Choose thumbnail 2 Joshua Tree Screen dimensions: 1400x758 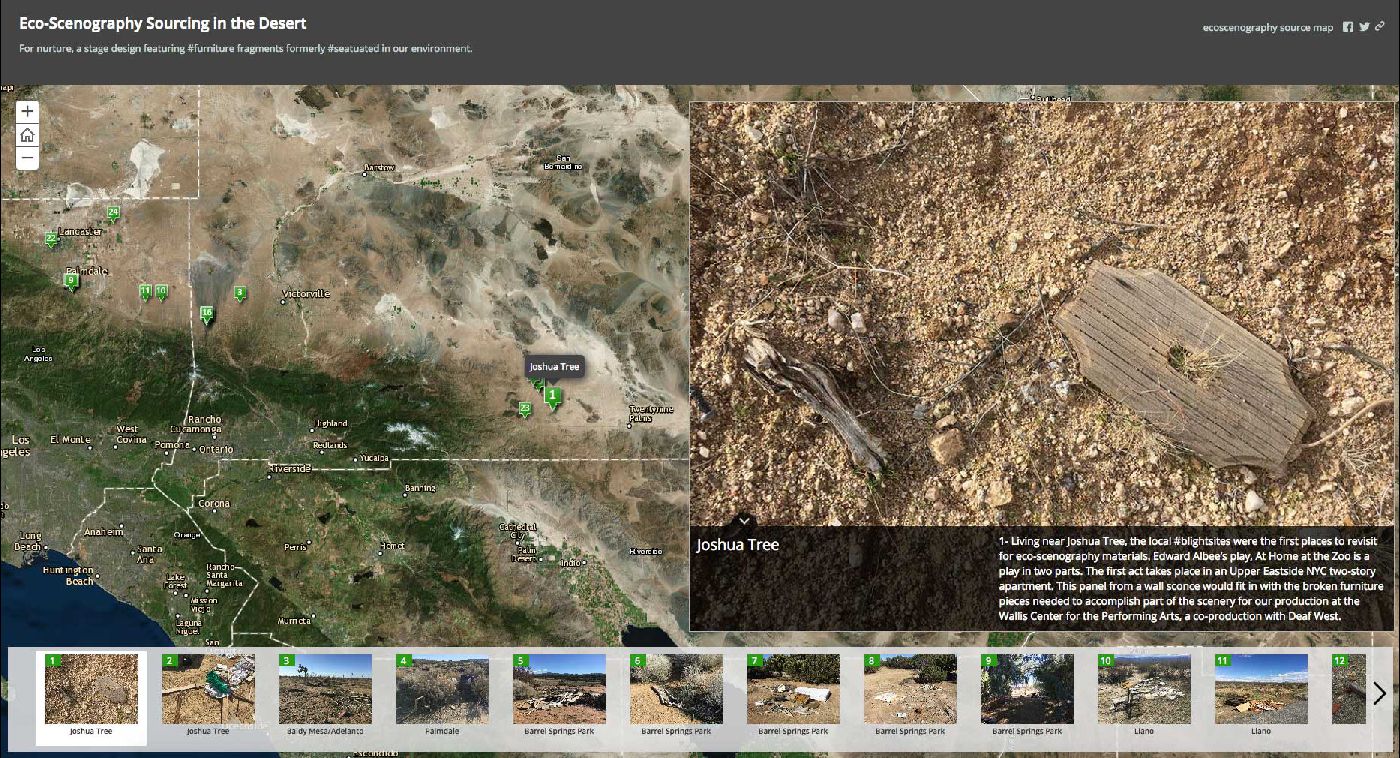point(208,689)
